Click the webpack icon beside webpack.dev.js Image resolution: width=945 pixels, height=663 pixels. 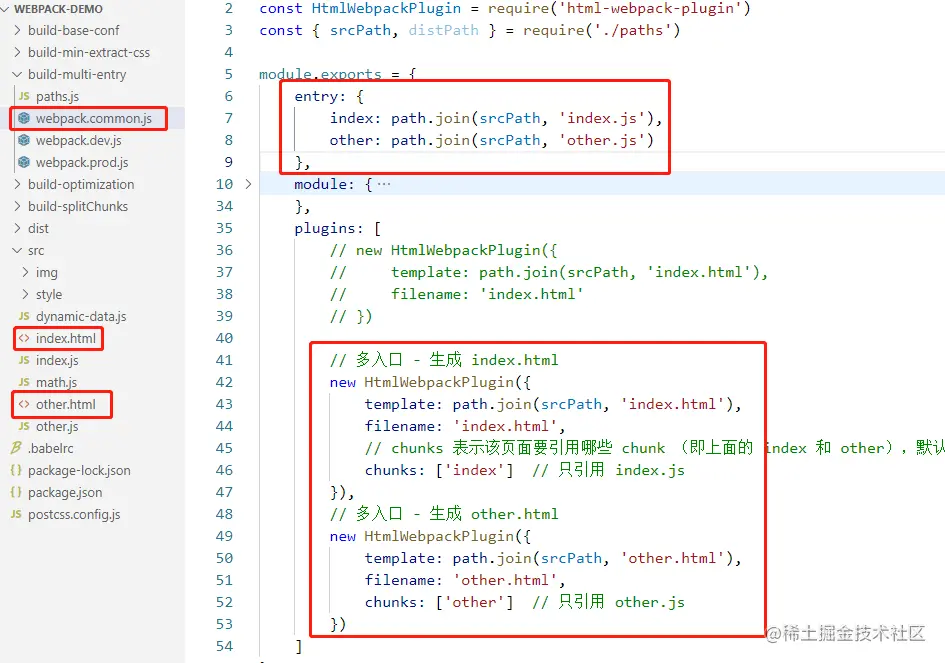[x=24, y=140]
